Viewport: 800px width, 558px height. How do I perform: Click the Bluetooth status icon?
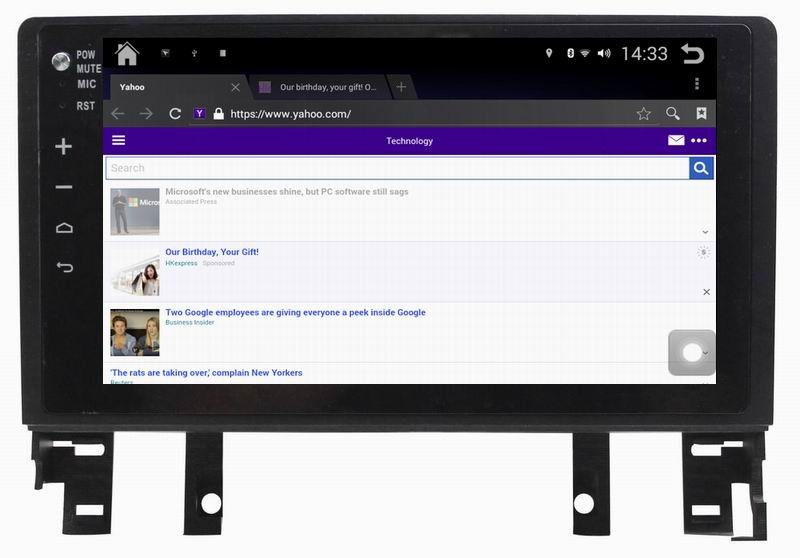tap(570, 53)
